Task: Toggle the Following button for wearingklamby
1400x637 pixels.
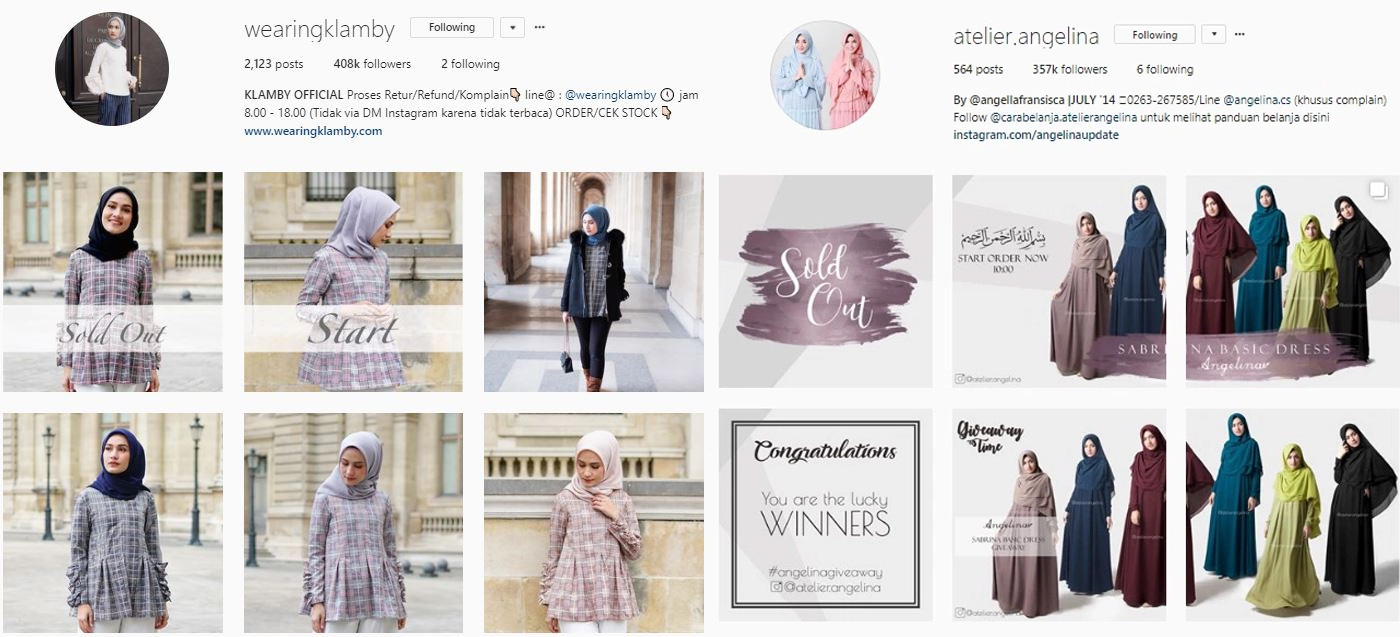Action: [x=452, y=27]
